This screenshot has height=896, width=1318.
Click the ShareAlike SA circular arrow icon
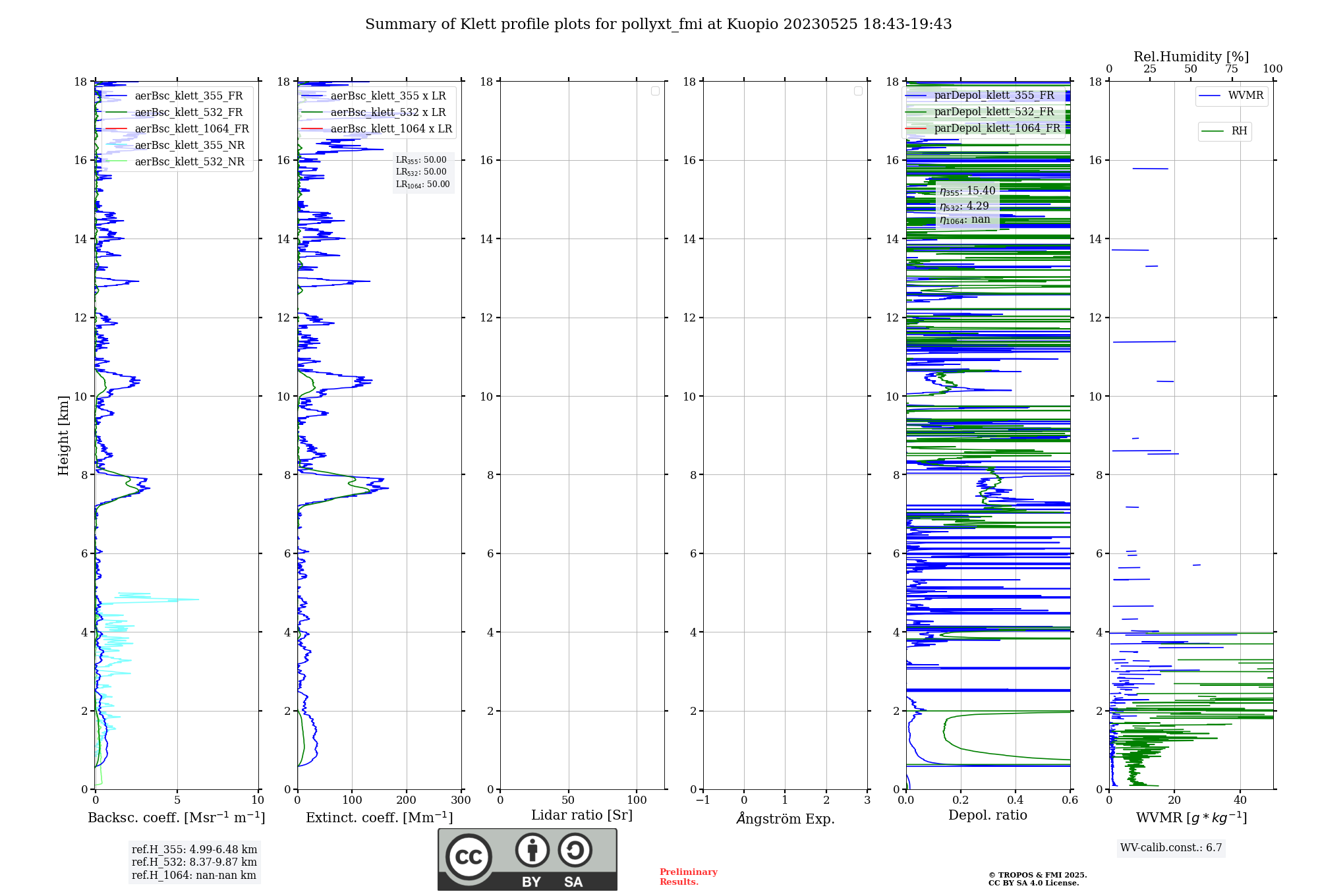pos(575,850)
